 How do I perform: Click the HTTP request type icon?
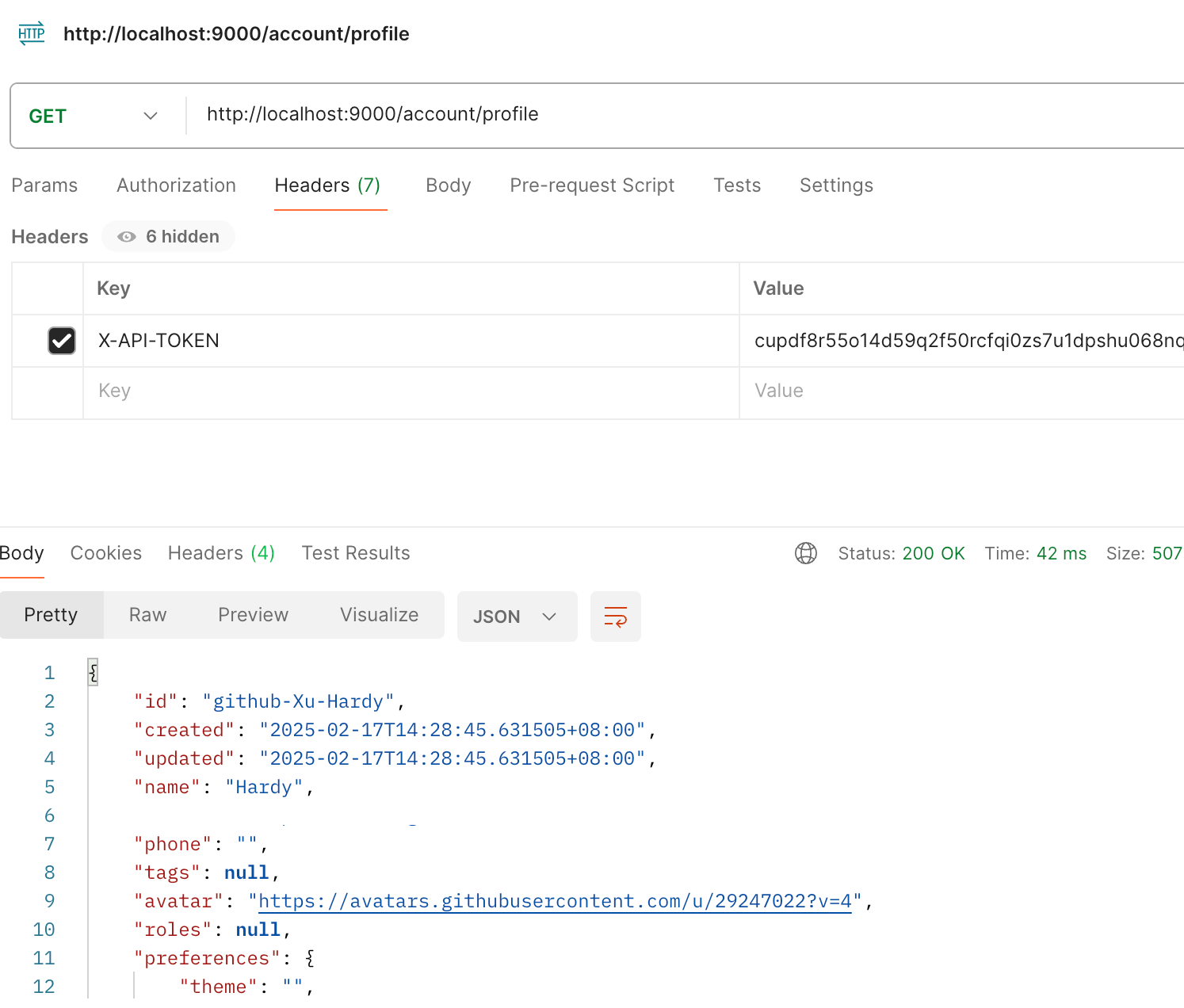pos(32,33)
